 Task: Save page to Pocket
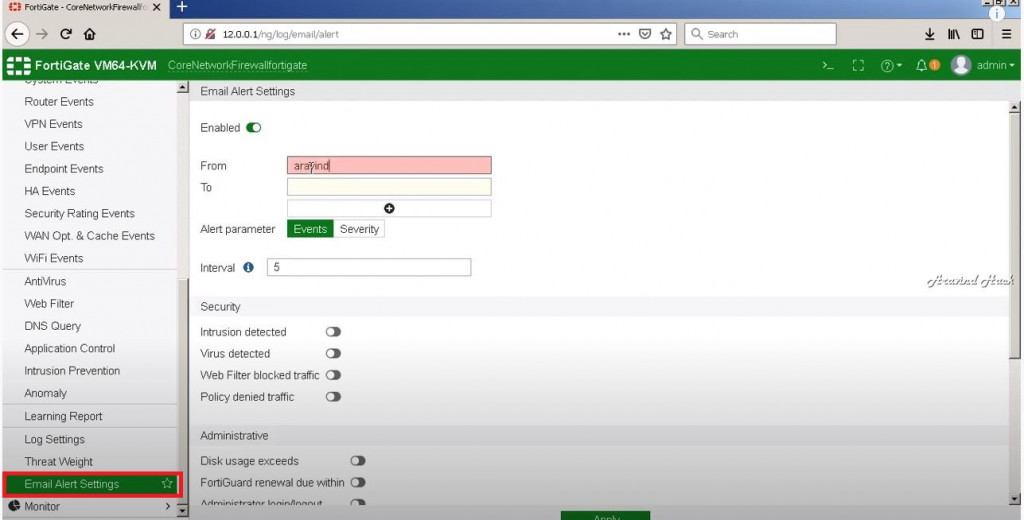point(645,34)
